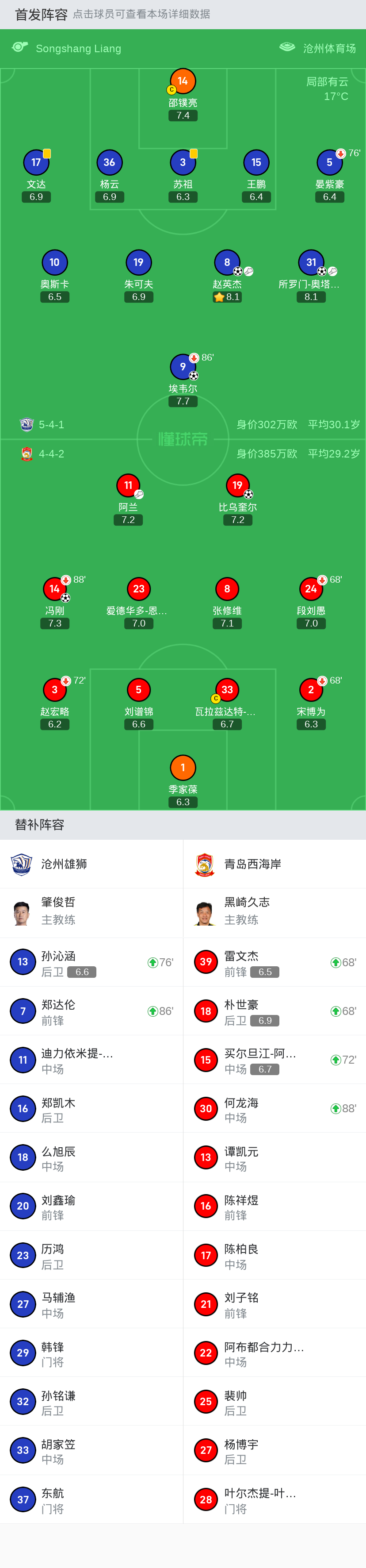
Task: Open substitute 郑达伦 number 7 row
Action: click(91, 1011)
